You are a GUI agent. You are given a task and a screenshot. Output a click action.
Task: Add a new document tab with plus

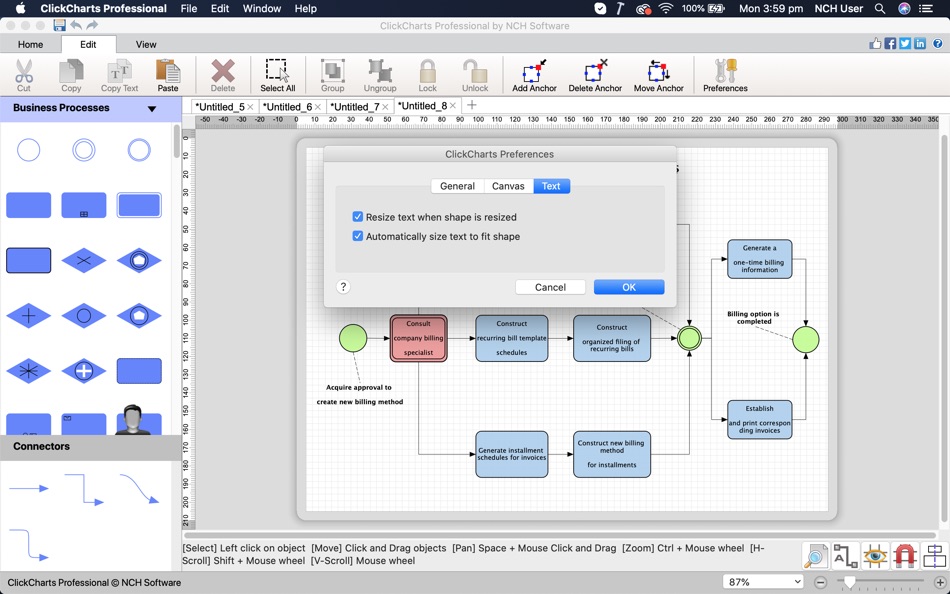pyautogui.click(x=471, y=105)
